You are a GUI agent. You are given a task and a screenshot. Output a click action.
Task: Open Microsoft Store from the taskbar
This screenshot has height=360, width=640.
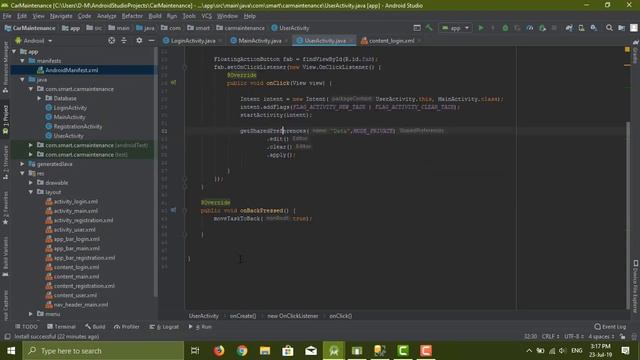tap(288, 351)
